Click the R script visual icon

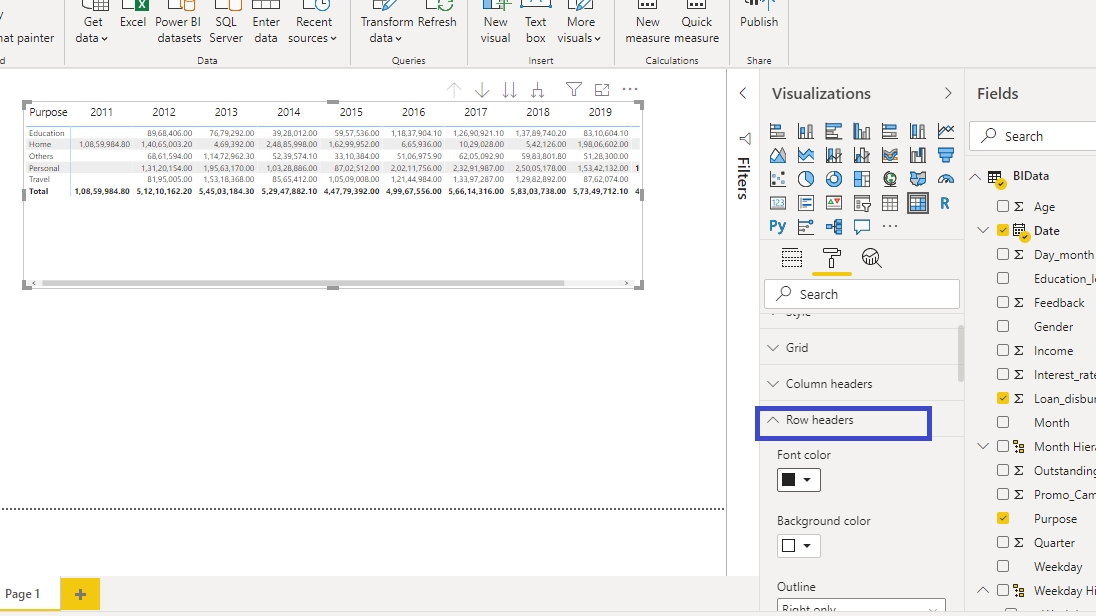pyautogui.click(x=945, y=203)
